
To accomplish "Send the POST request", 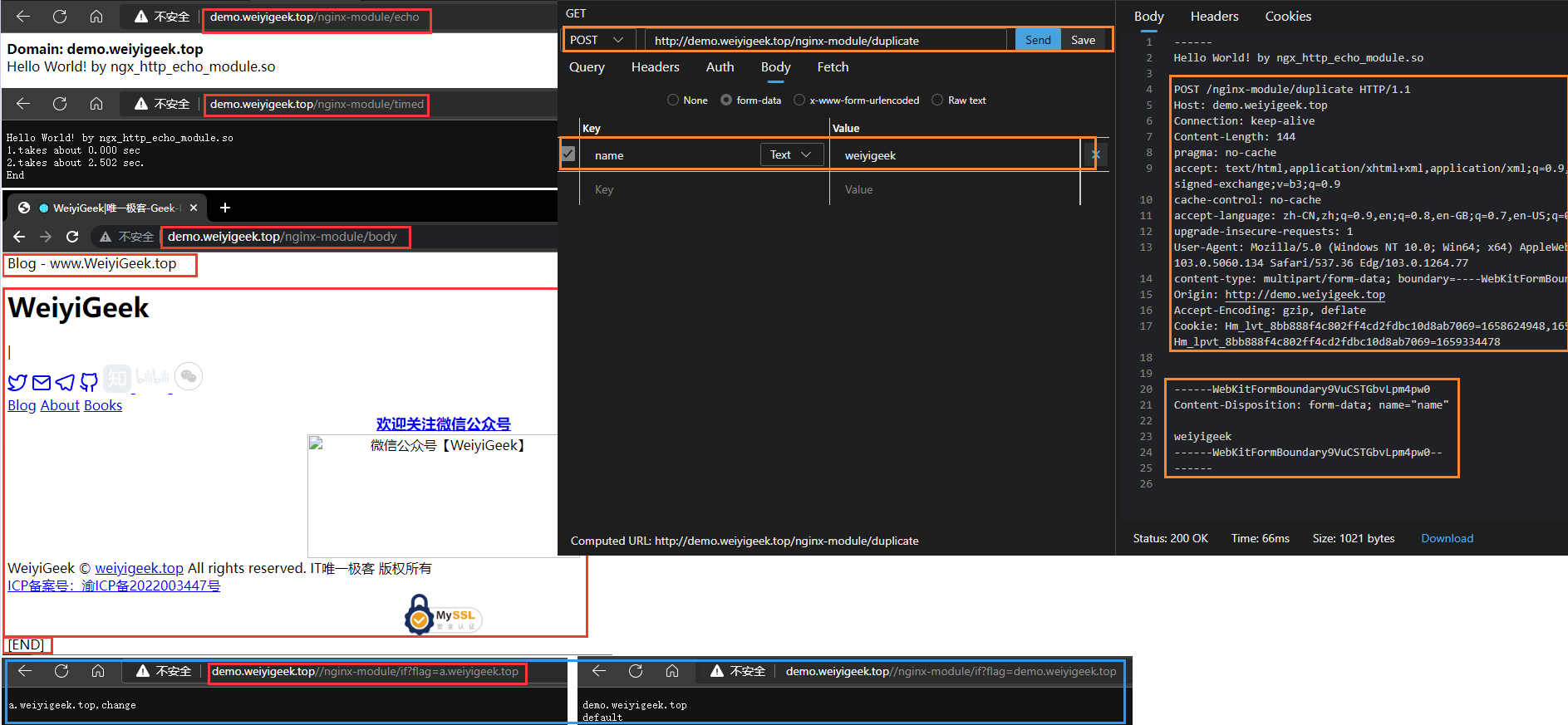I will click(x=1038, y=40).
